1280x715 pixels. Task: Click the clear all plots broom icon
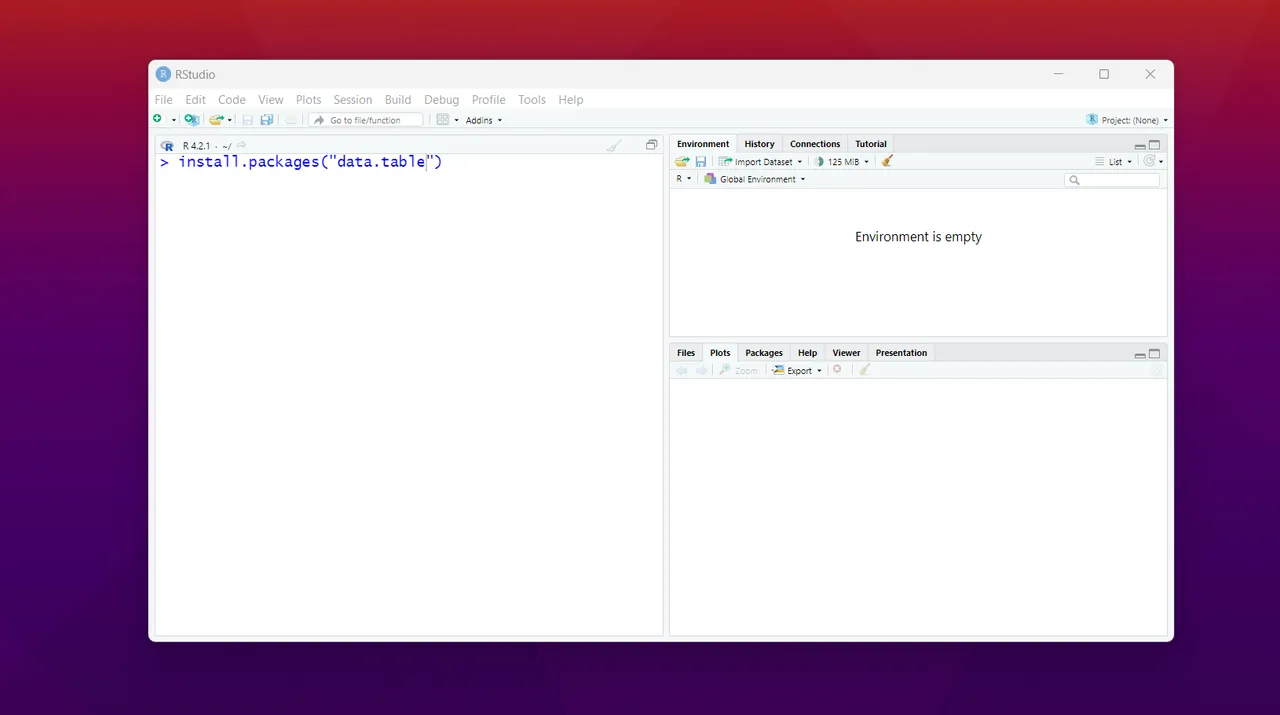865,370
